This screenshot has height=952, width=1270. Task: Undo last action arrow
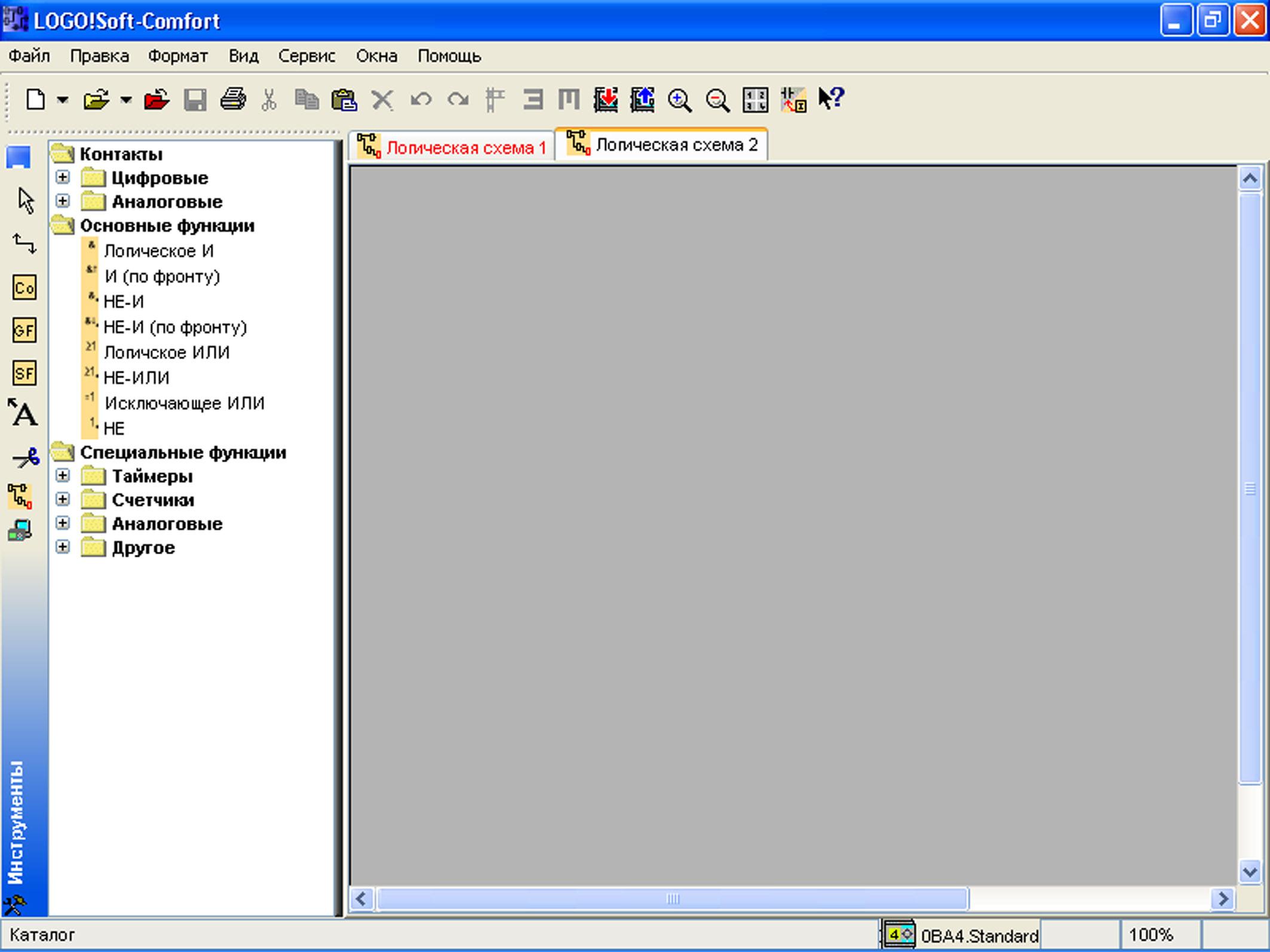coord(421,99)
